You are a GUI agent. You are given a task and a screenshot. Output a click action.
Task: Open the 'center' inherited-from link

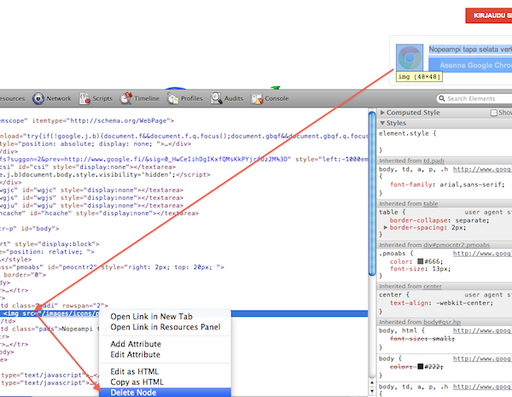coord(433,286)
